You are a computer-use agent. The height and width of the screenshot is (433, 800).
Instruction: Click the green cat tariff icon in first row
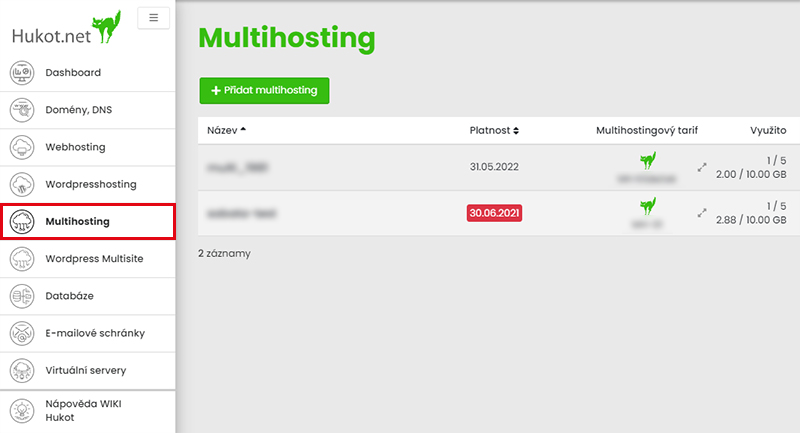click(x=647, y=160)
